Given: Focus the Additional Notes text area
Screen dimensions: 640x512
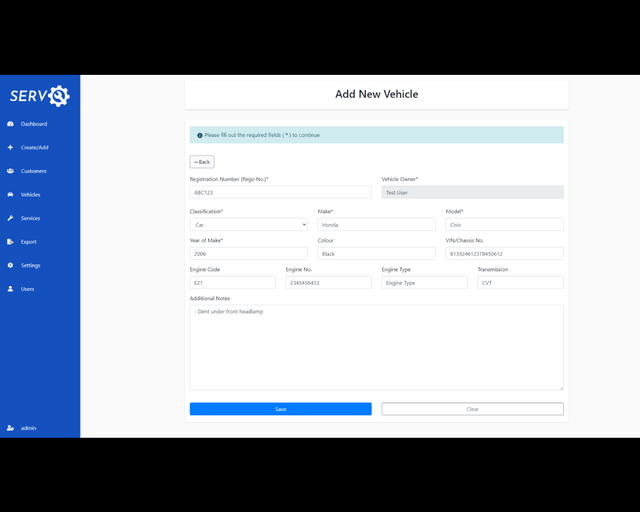Looking at the screenshot, I should tap(376, 347).
